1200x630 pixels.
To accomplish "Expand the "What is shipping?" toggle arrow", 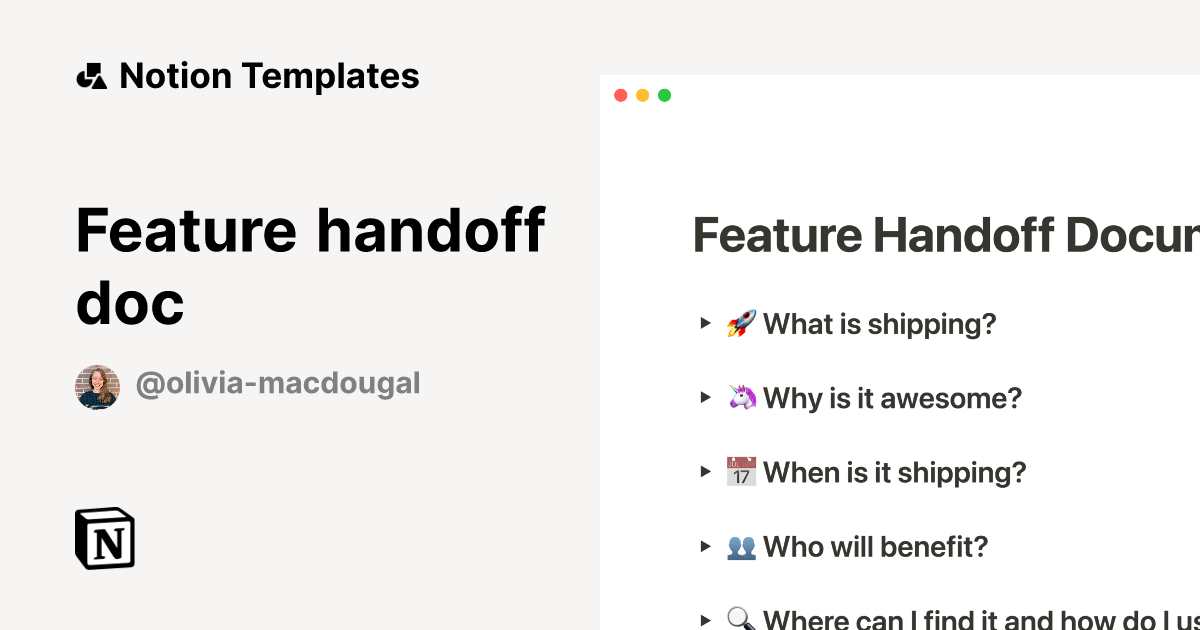I will 705,323.
